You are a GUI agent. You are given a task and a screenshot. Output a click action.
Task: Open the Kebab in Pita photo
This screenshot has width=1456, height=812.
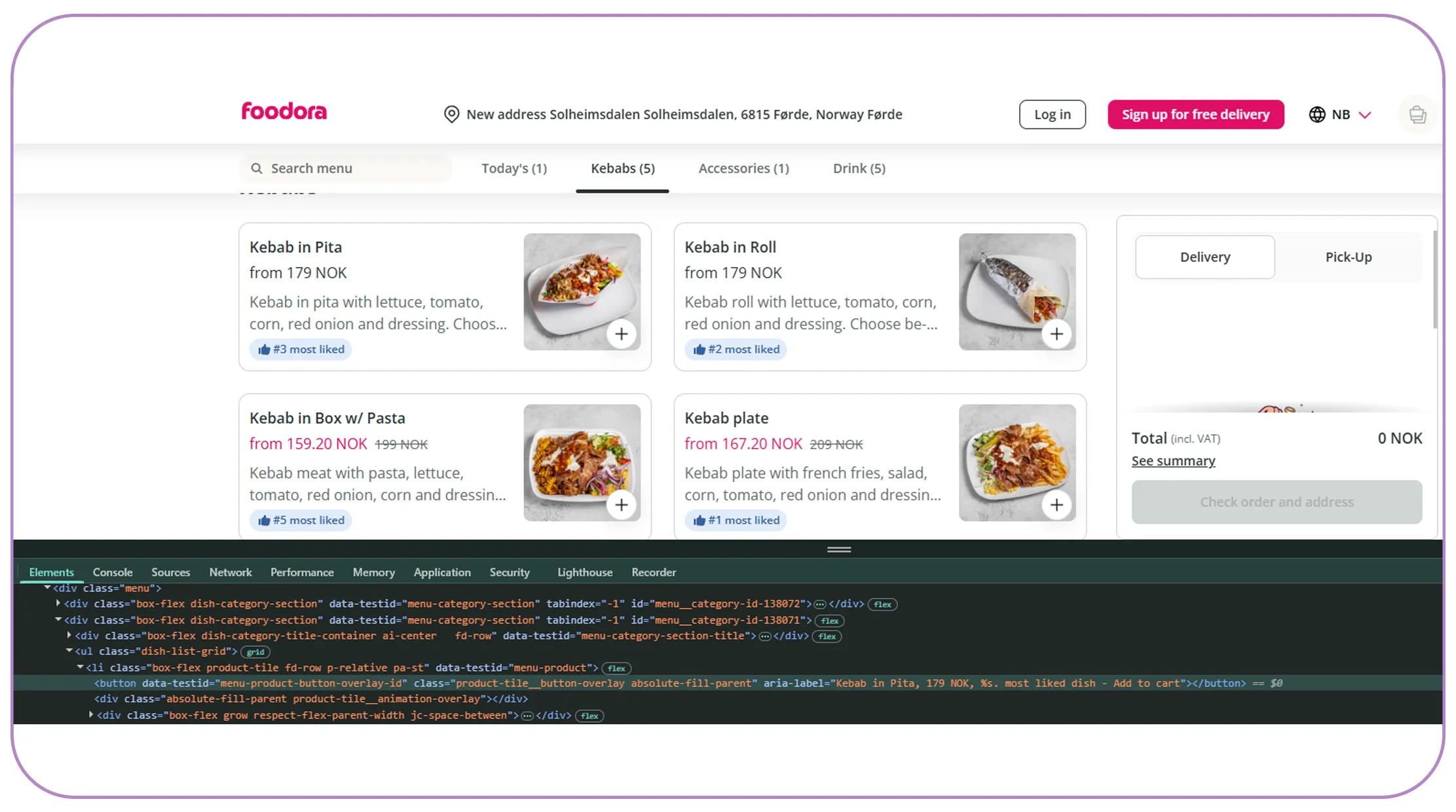point(582,292)
